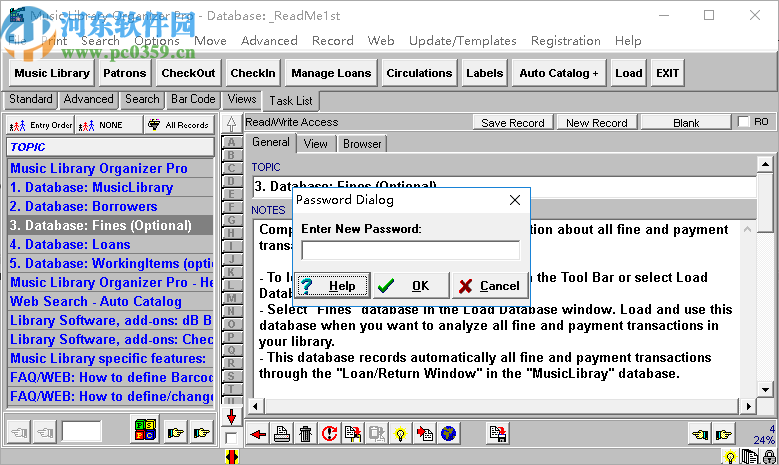Click the Blank button
This screenshot has width=779, height=465.
(x=686, y=123)
